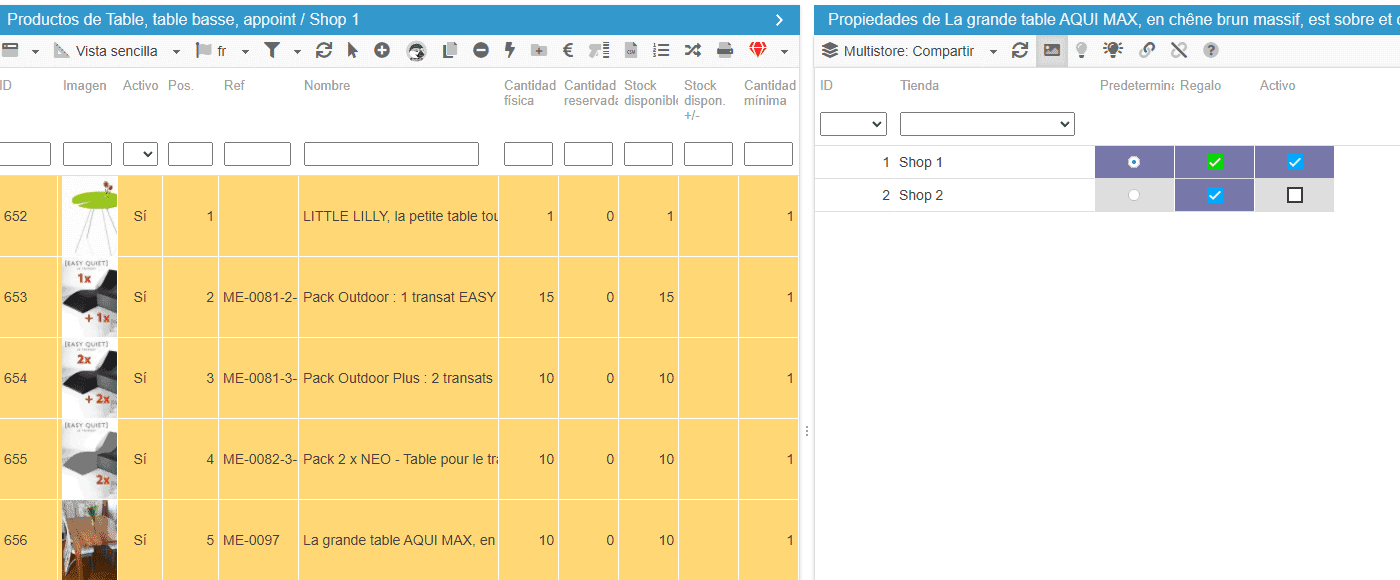Collapse the products panel with header chevron
Viewport: 1400px width, 580px height.
pos(779,19)
